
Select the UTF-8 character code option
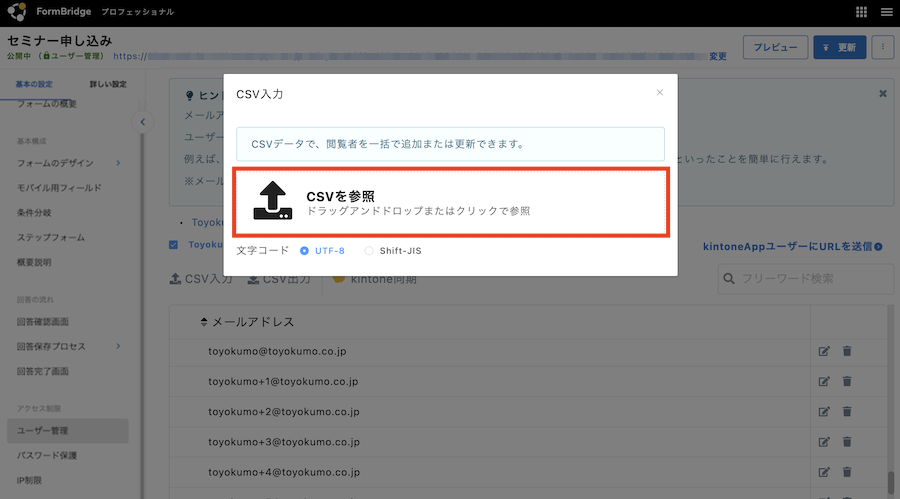305,250
